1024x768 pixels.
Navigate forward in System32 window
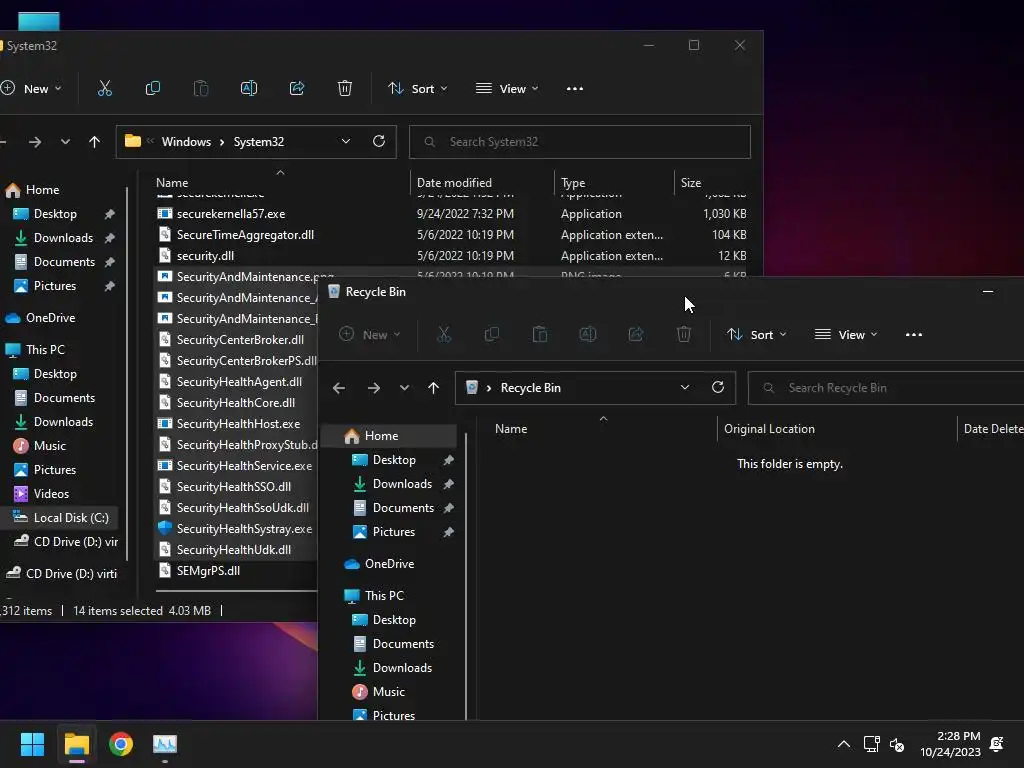point(35,142)
